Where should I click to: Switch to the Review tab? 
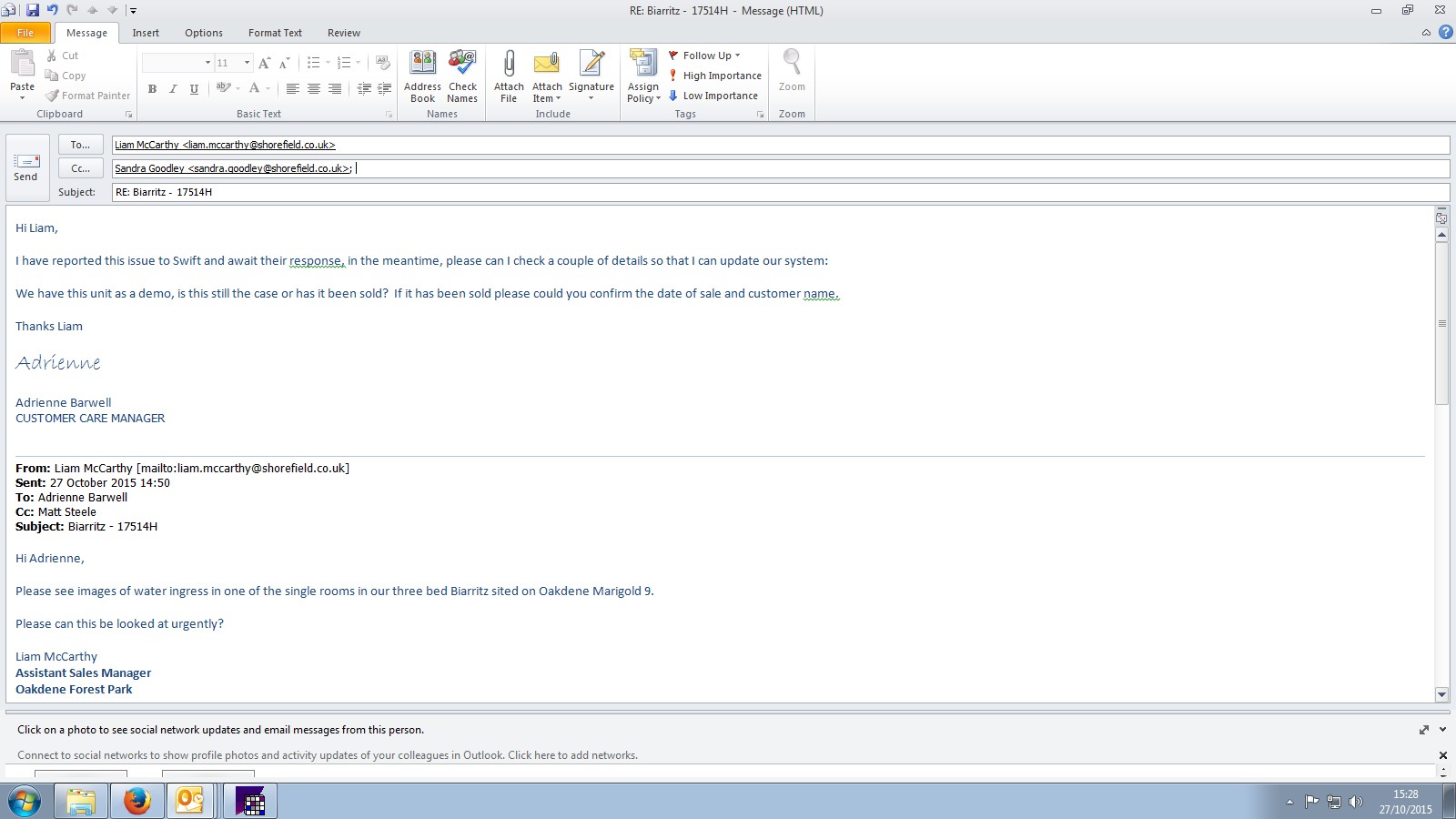344,33
